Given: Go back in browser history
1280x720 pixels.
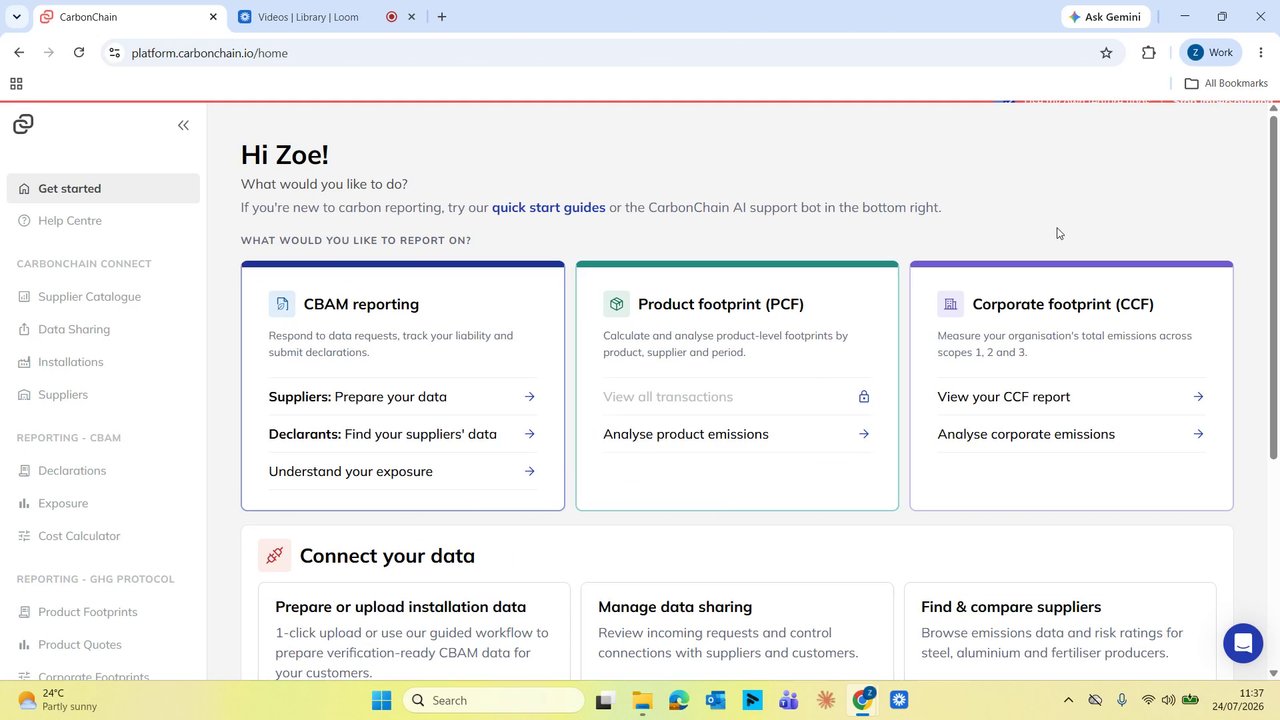Looking at the screenshot, I should point(19,53).
